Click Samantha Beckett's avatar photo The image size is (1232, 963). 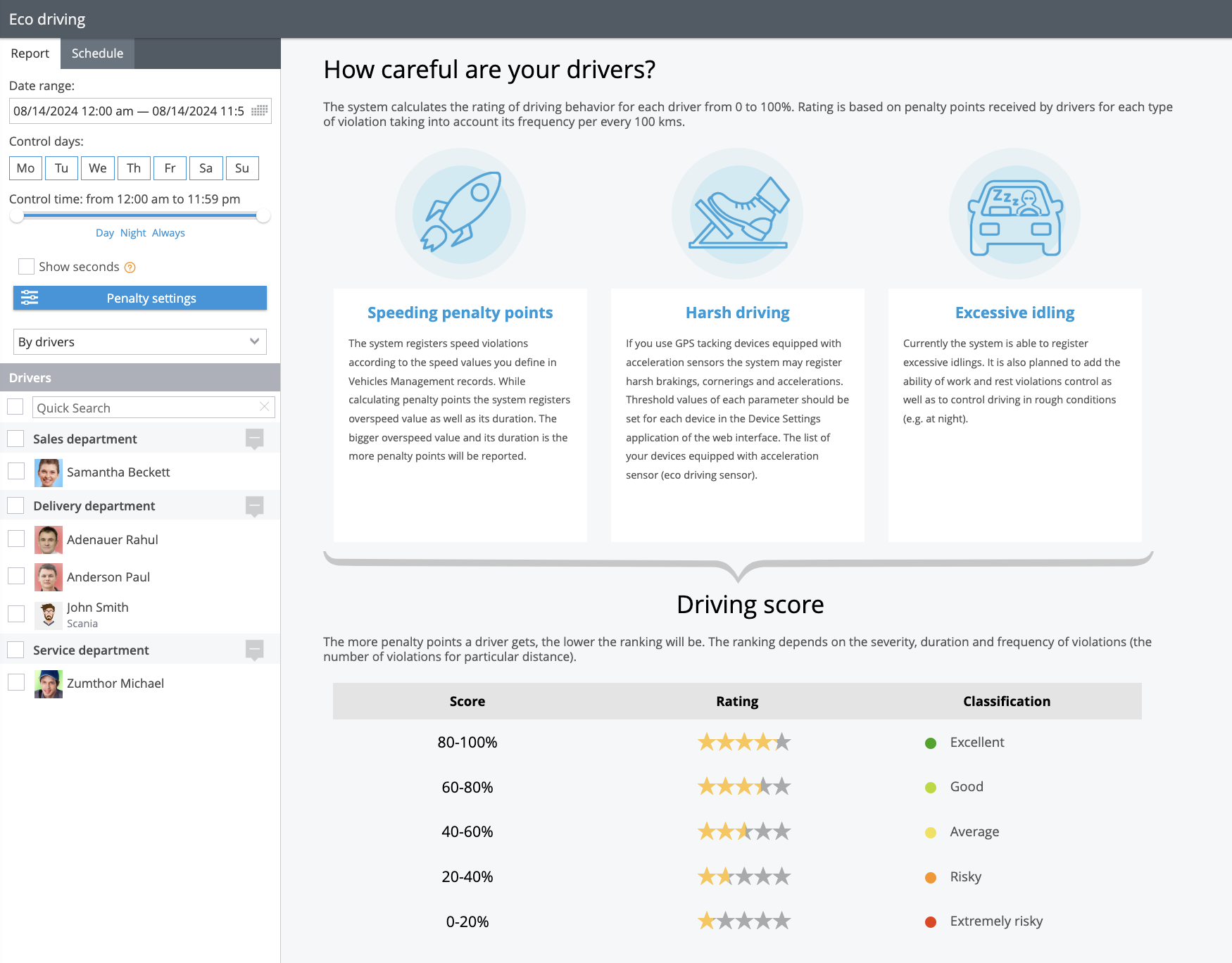pyautogui.click(x=49, y=472)
